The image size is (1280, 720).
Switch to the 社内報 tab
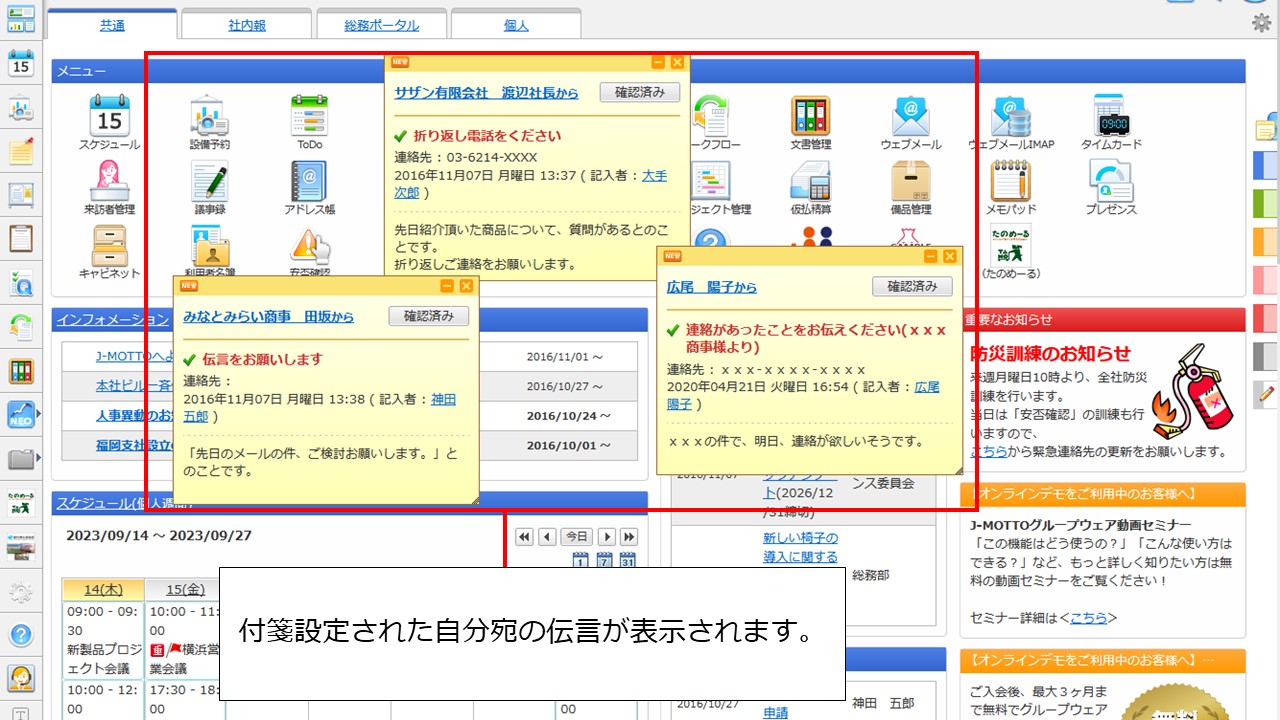tap(246, 26)
